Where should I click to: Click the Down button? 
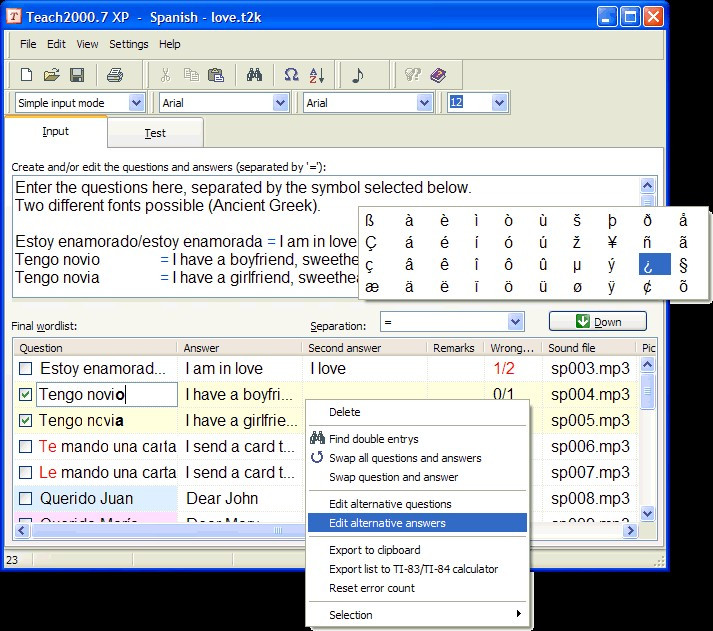[x=598, y=321]
